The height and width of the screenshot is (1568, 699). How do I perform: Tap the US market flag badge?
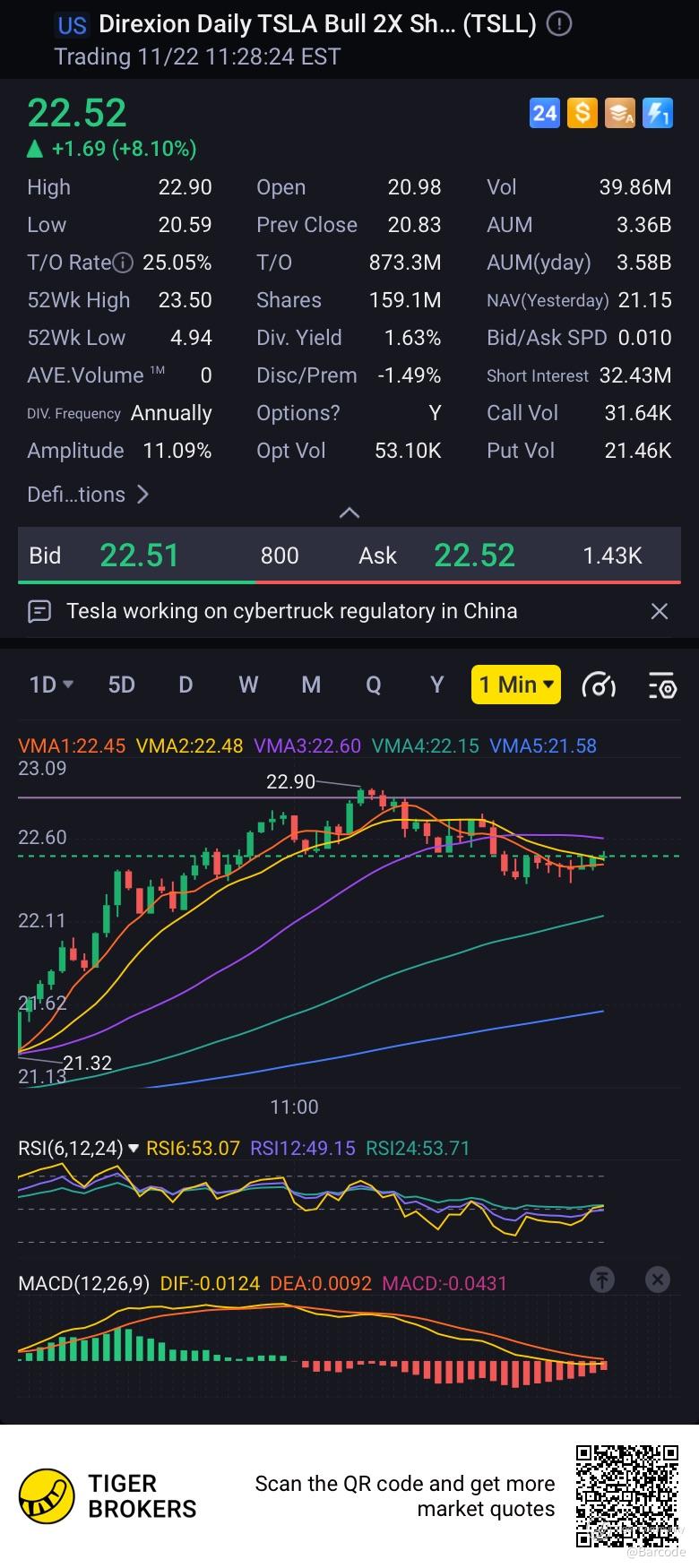tap(72, 25)
